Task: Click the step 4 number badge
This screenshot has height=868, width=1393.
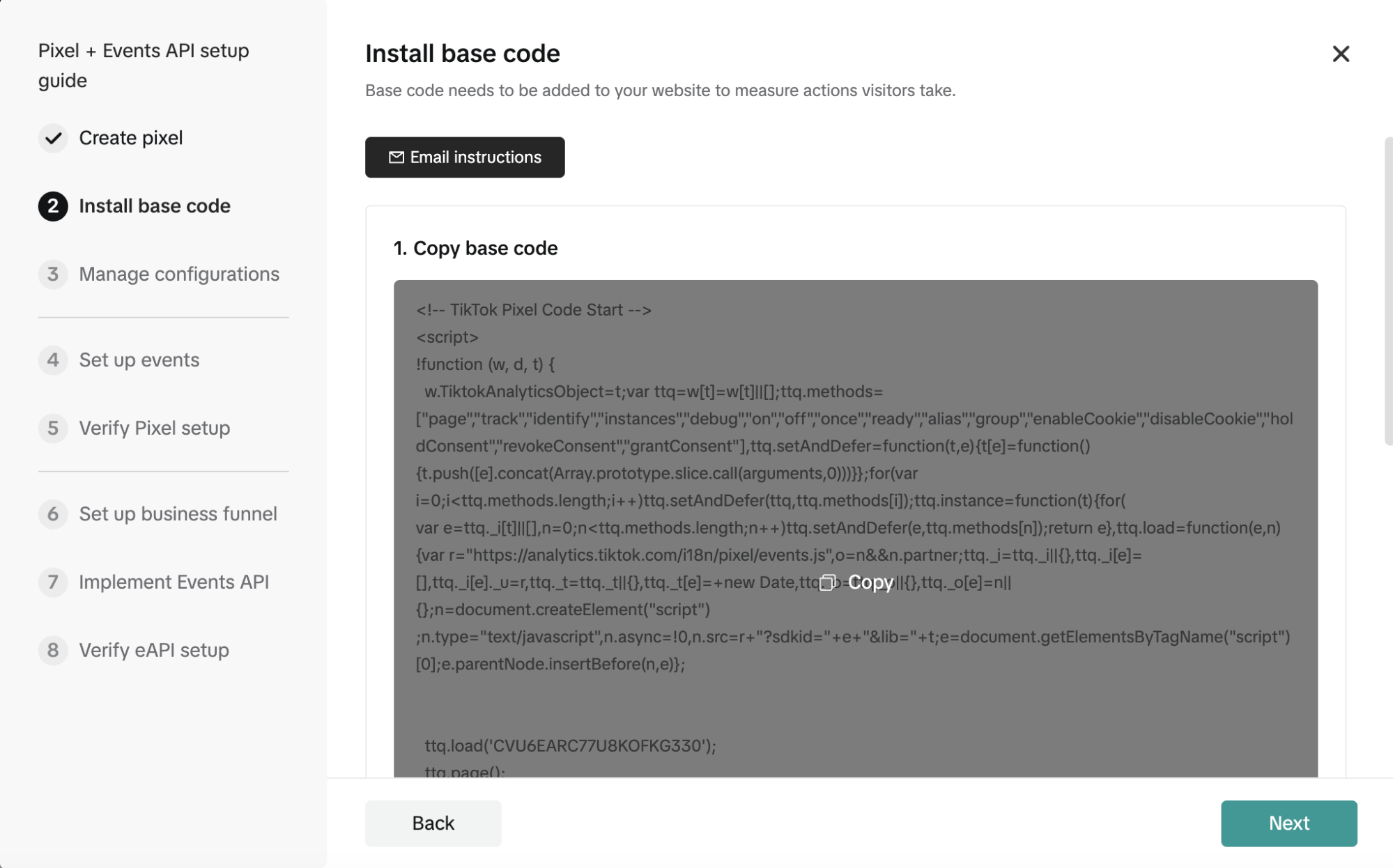Action: coord(53,360)
